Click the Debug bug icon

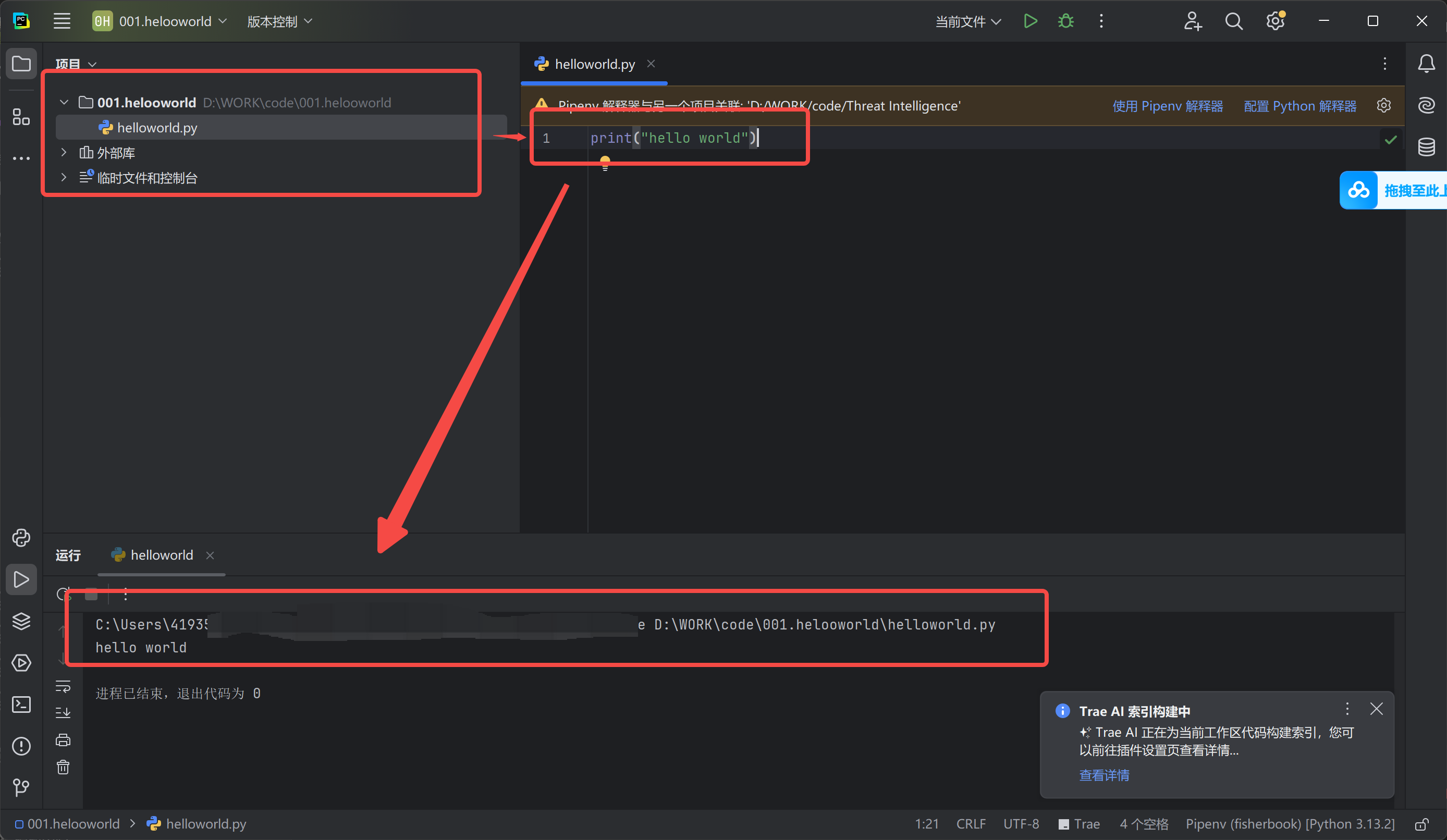coord(1066,21)
